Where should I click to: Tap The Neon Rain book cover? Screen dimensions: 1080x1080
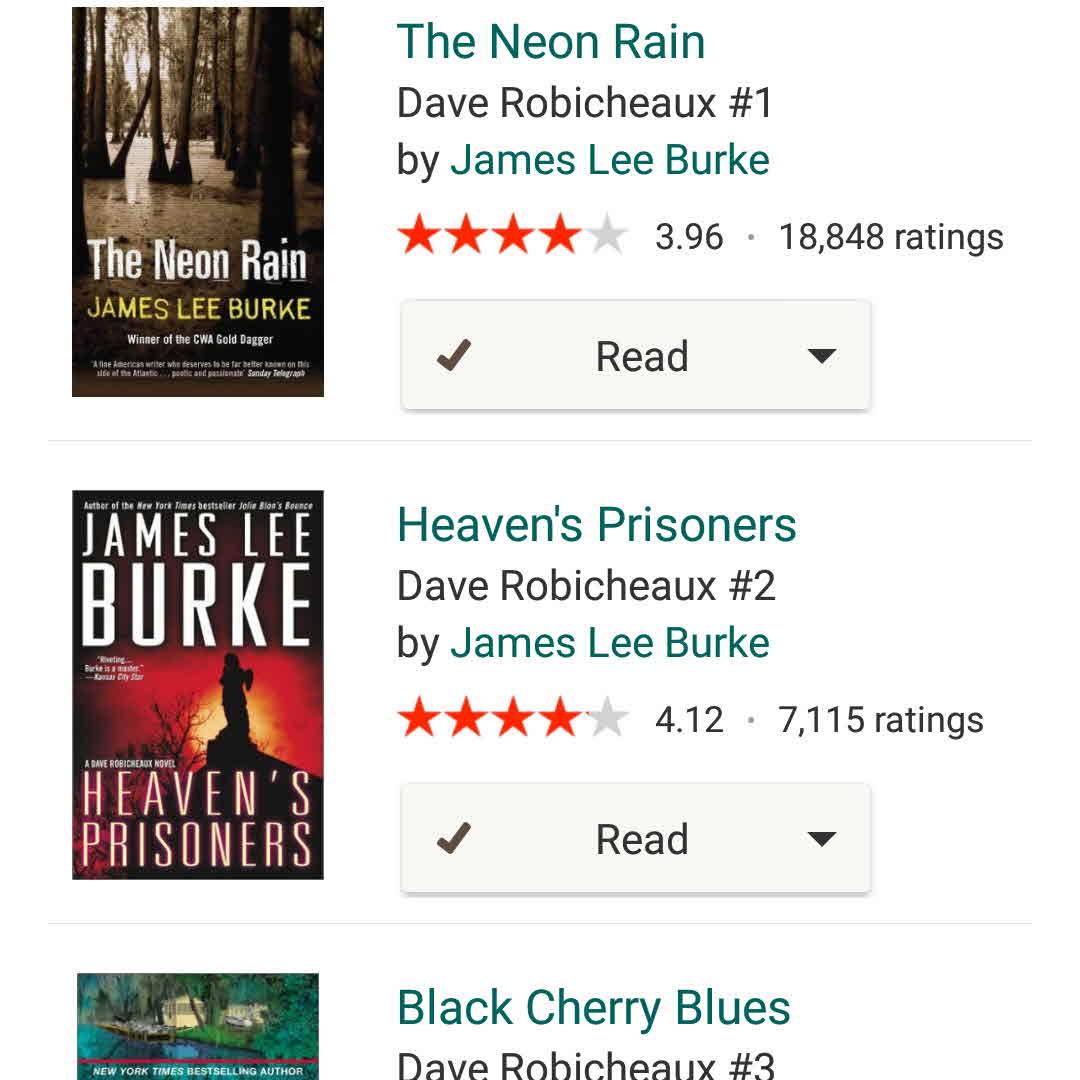[198, 202]
